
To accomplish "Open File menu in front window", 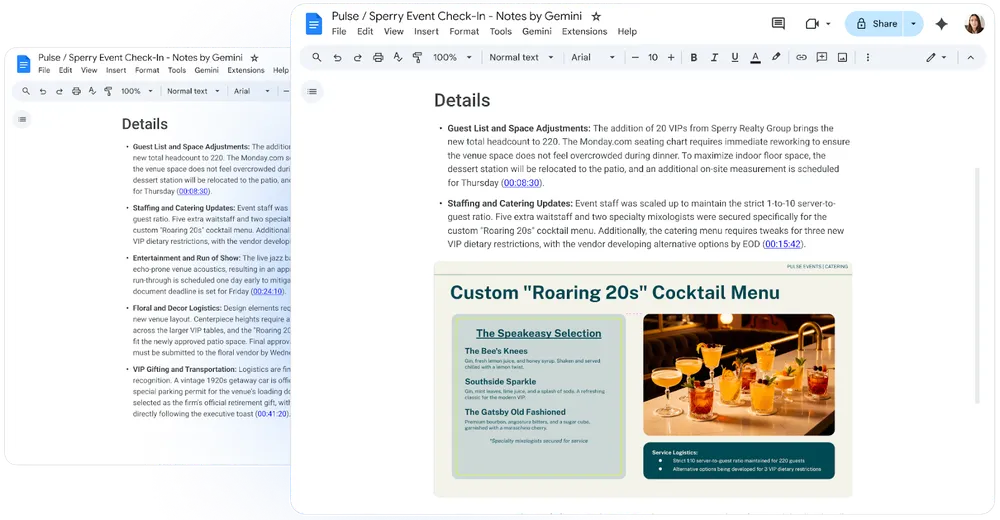I will 339,31.
